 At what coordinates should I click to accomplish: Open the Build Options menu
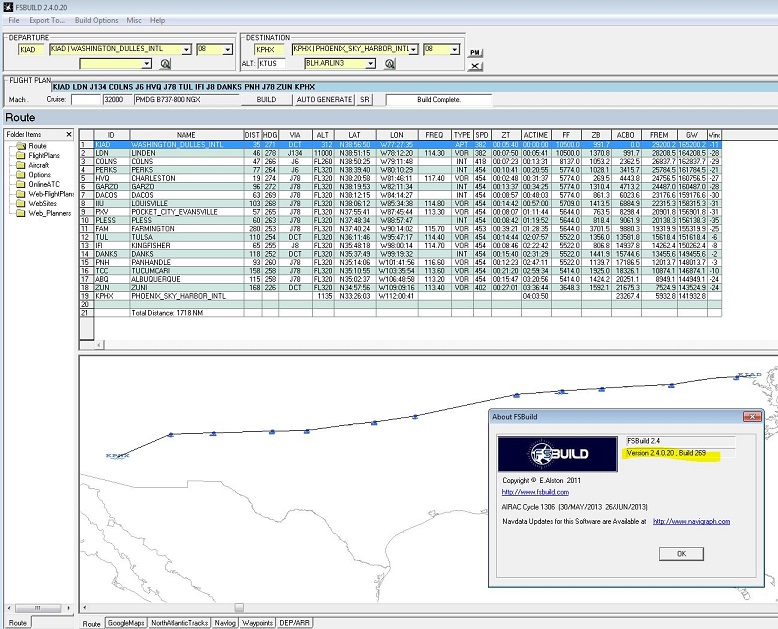96,20
